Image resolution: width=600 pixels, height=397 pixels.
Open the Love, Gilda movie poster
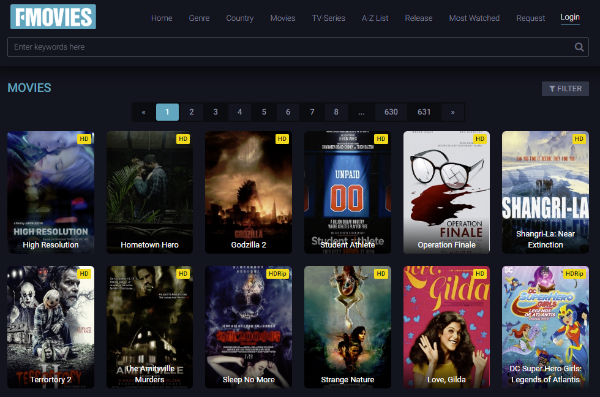tap(447, 327)
